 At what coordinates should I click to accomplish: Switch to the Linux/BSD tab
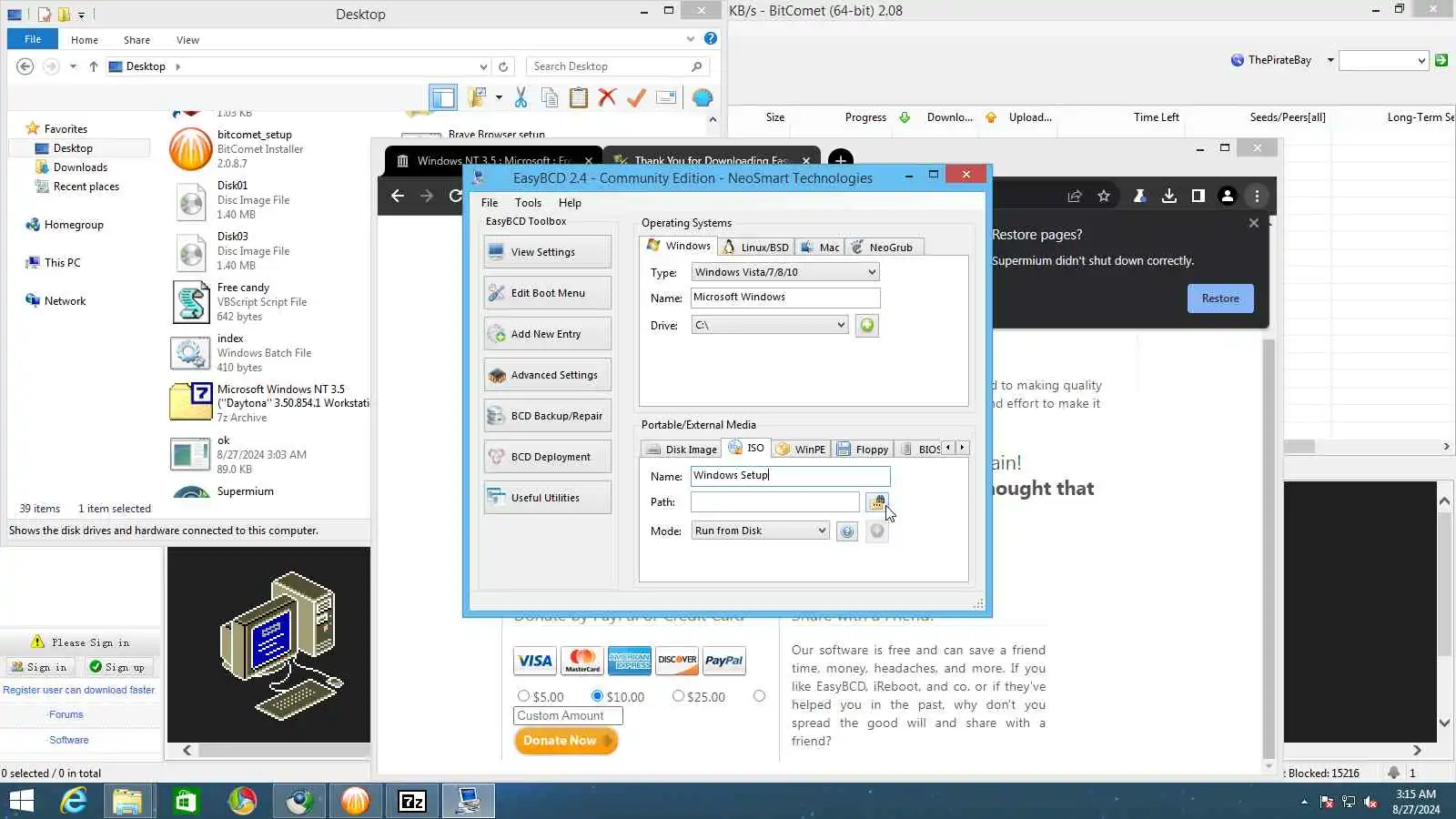pyautogui.click(x=755, y=248)
